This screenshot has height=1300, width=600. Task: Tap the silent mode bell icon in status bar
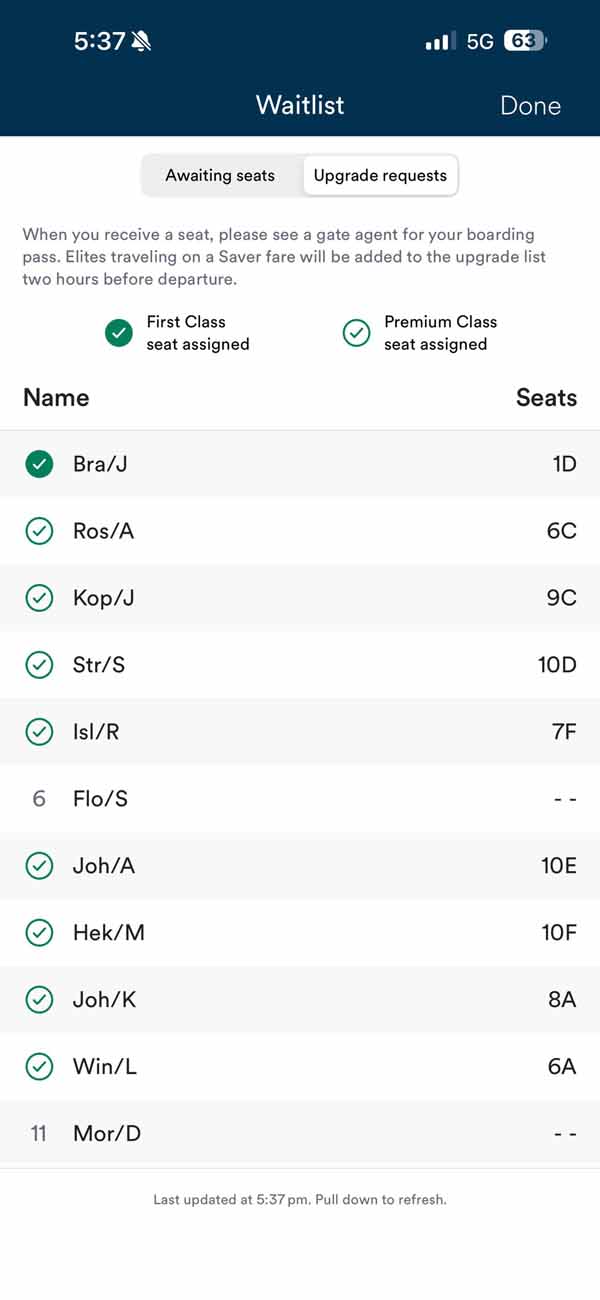[141, 42]
